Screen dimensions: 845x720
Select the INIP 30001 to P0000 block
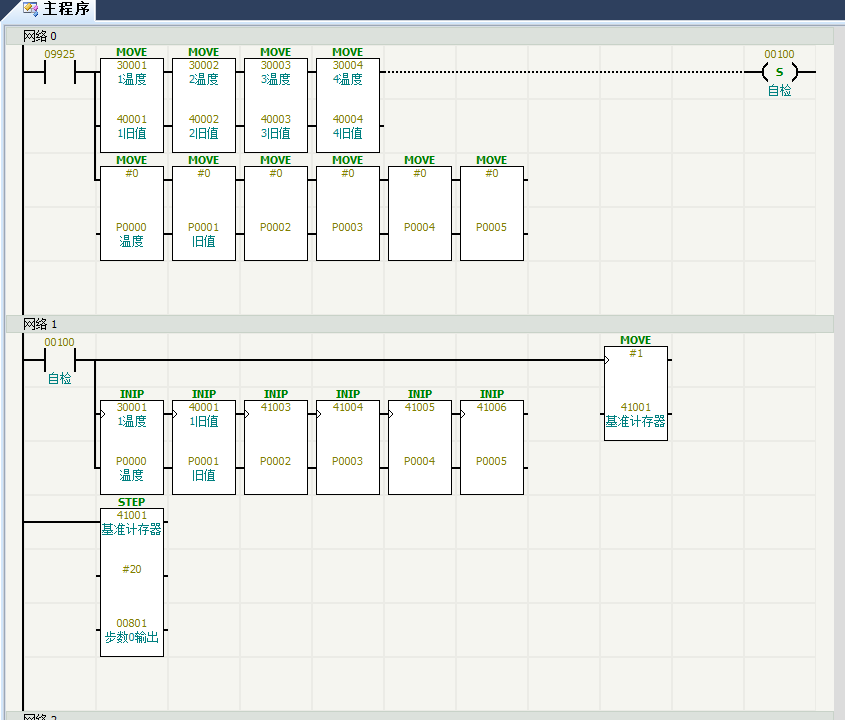(131, 447)
